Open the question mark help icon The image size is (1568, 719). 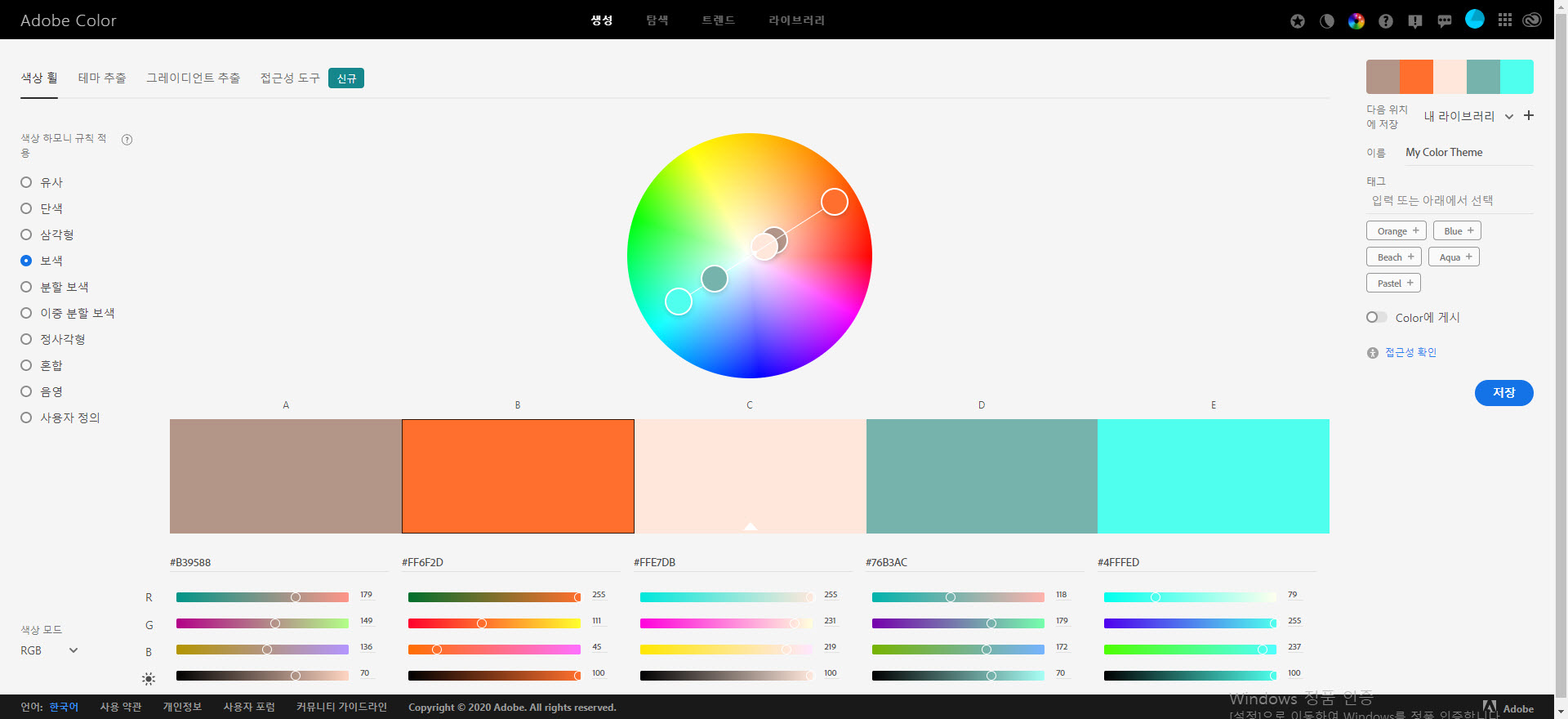click(x=1386, y=21)
